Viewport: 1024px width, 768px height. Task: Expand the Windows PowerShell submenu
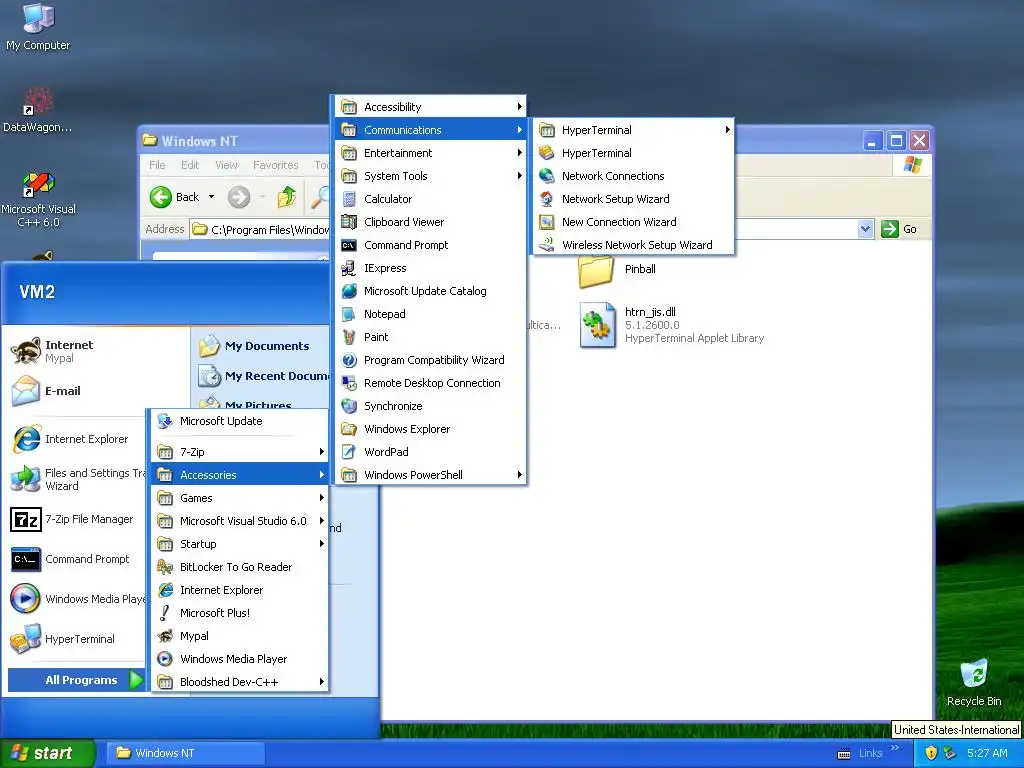coord(430,475)
